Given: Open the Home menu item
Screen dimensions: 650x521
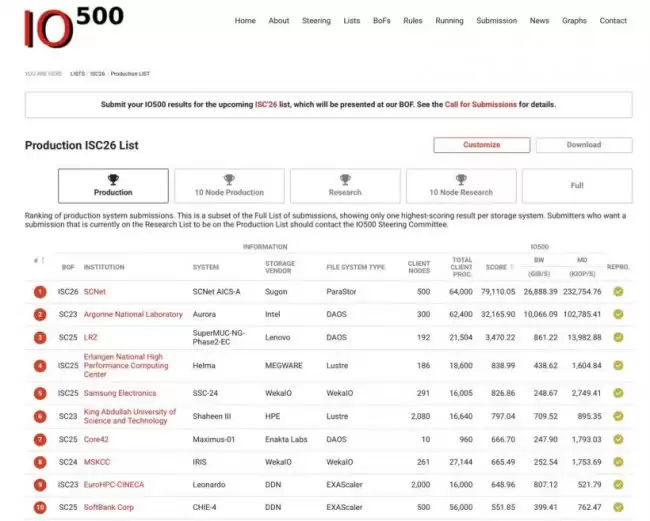Looking at the screenshot, I should [245, 21].
